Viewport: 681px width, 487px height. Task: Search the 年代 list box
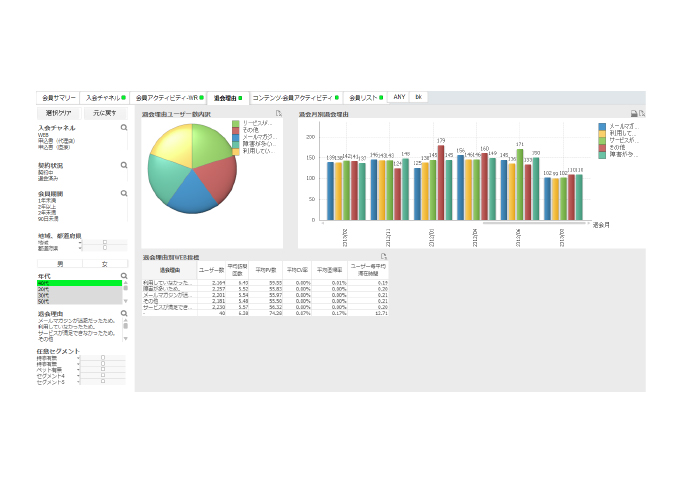[x=124, y=276]
